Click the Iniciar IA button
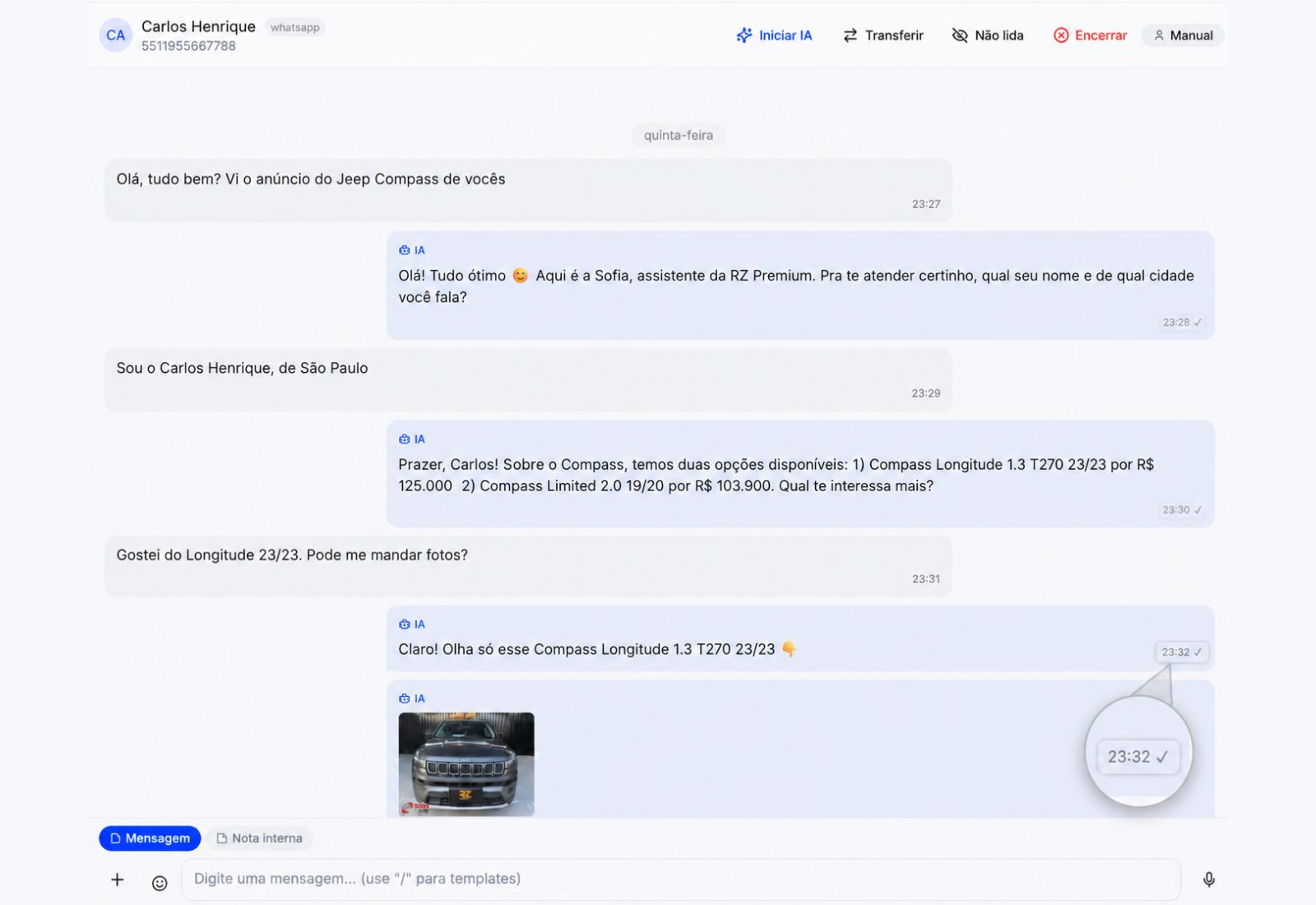This screenshot has height=905, width=1316. pos(774,35)
